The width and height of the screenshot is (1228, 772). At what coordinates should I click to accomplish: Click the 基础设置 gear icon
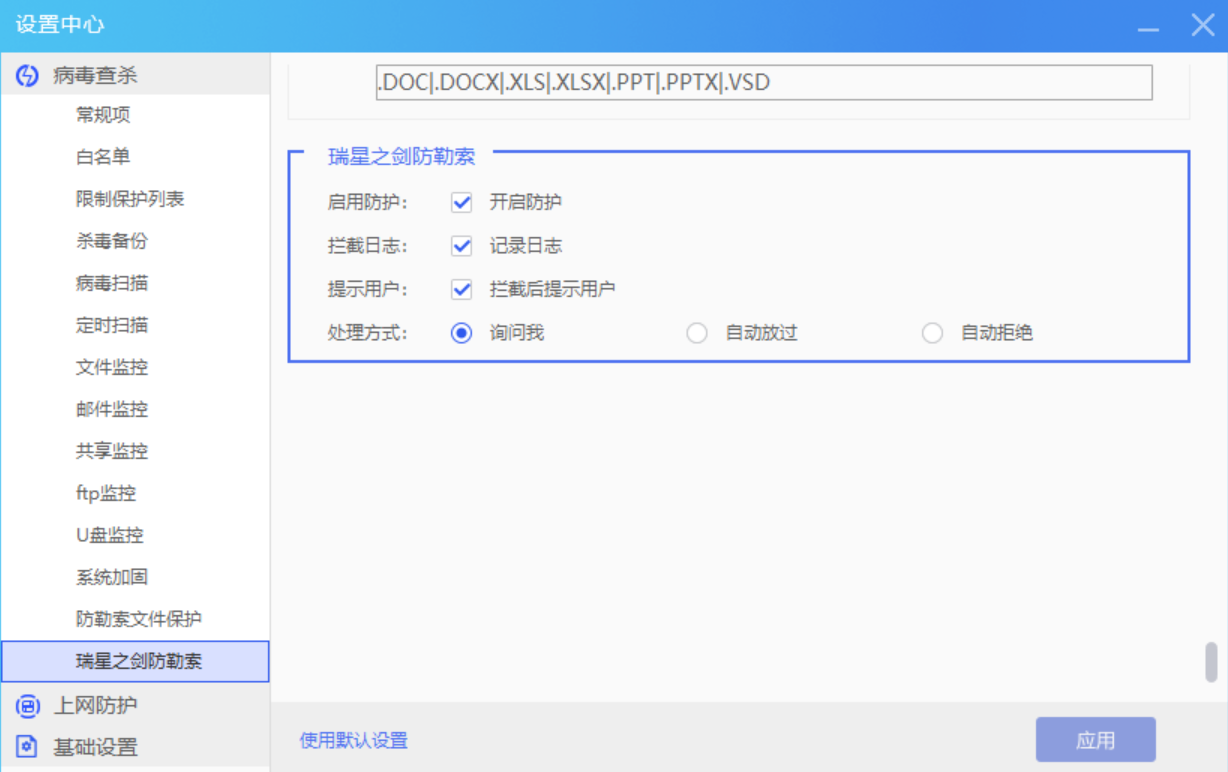27,747
